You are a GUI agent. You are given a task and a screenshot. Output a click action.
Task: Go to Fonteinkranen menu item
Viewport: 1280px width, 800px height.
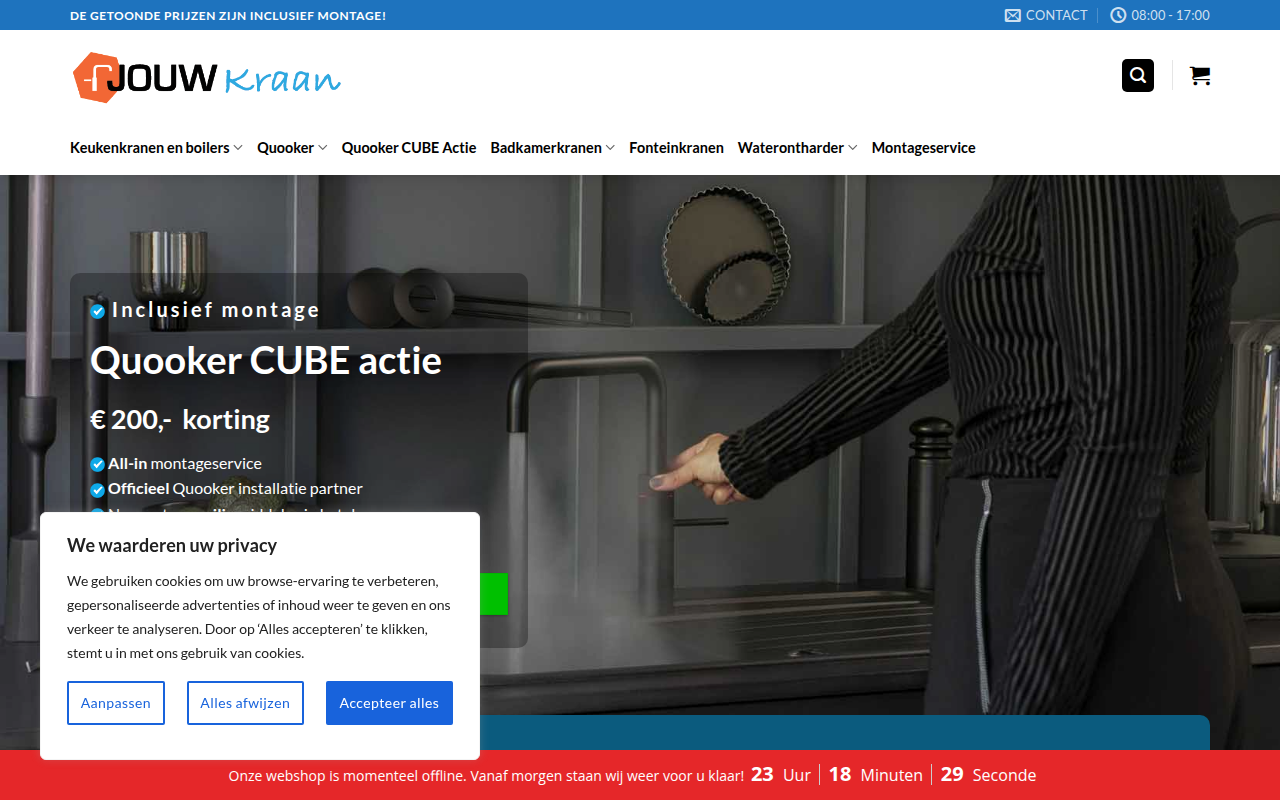676,148
